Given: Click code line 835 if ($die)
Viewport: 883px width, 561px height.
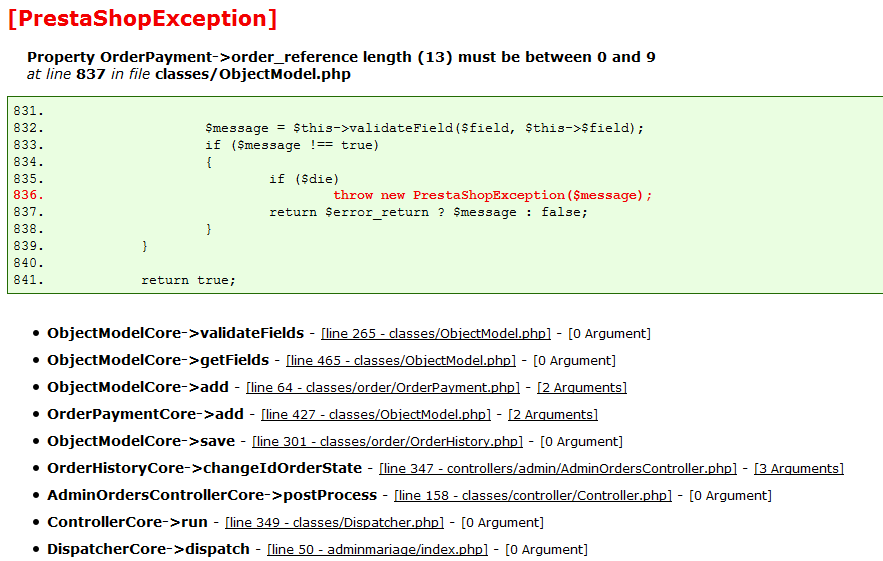Looking at the screenshot, I should tap(304, 179).
